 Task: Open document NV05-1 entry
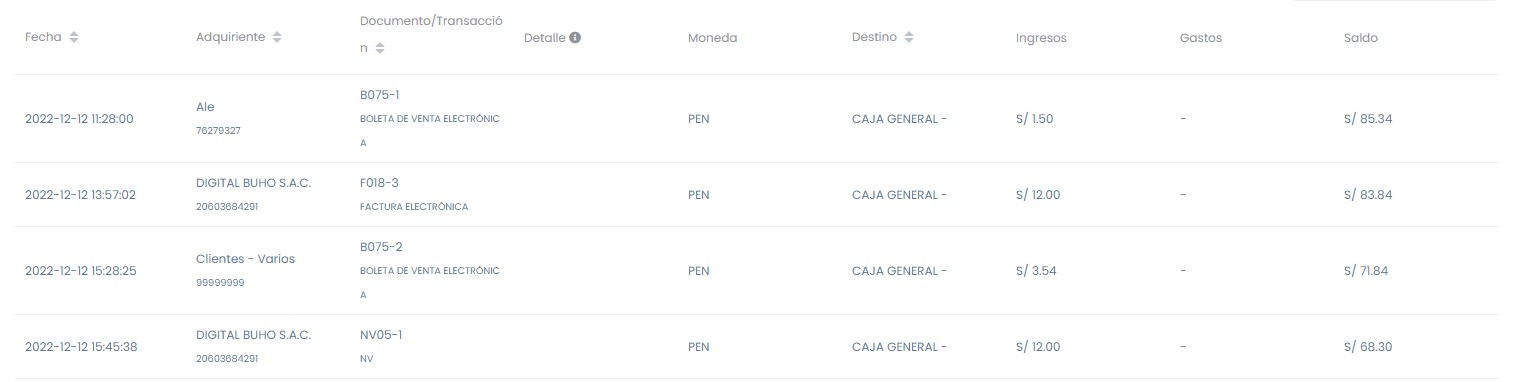(x=381, y=335)
